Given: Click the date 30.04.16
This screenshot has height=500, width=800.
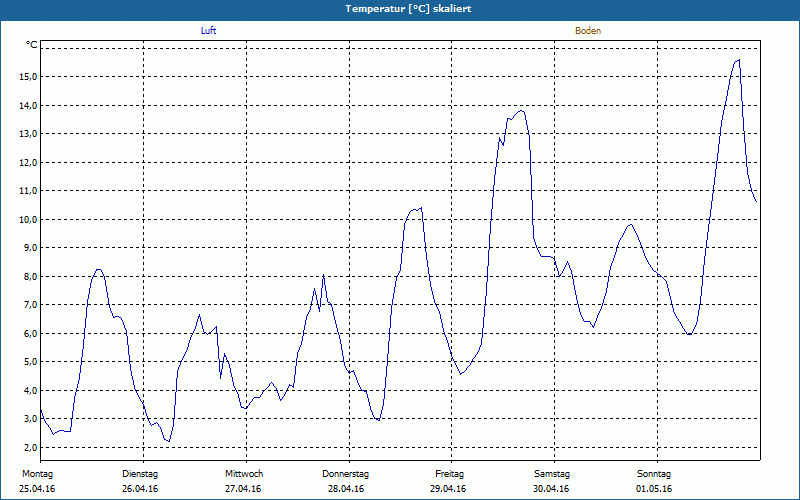Looking at the screenshot, I should coord(551,489).
